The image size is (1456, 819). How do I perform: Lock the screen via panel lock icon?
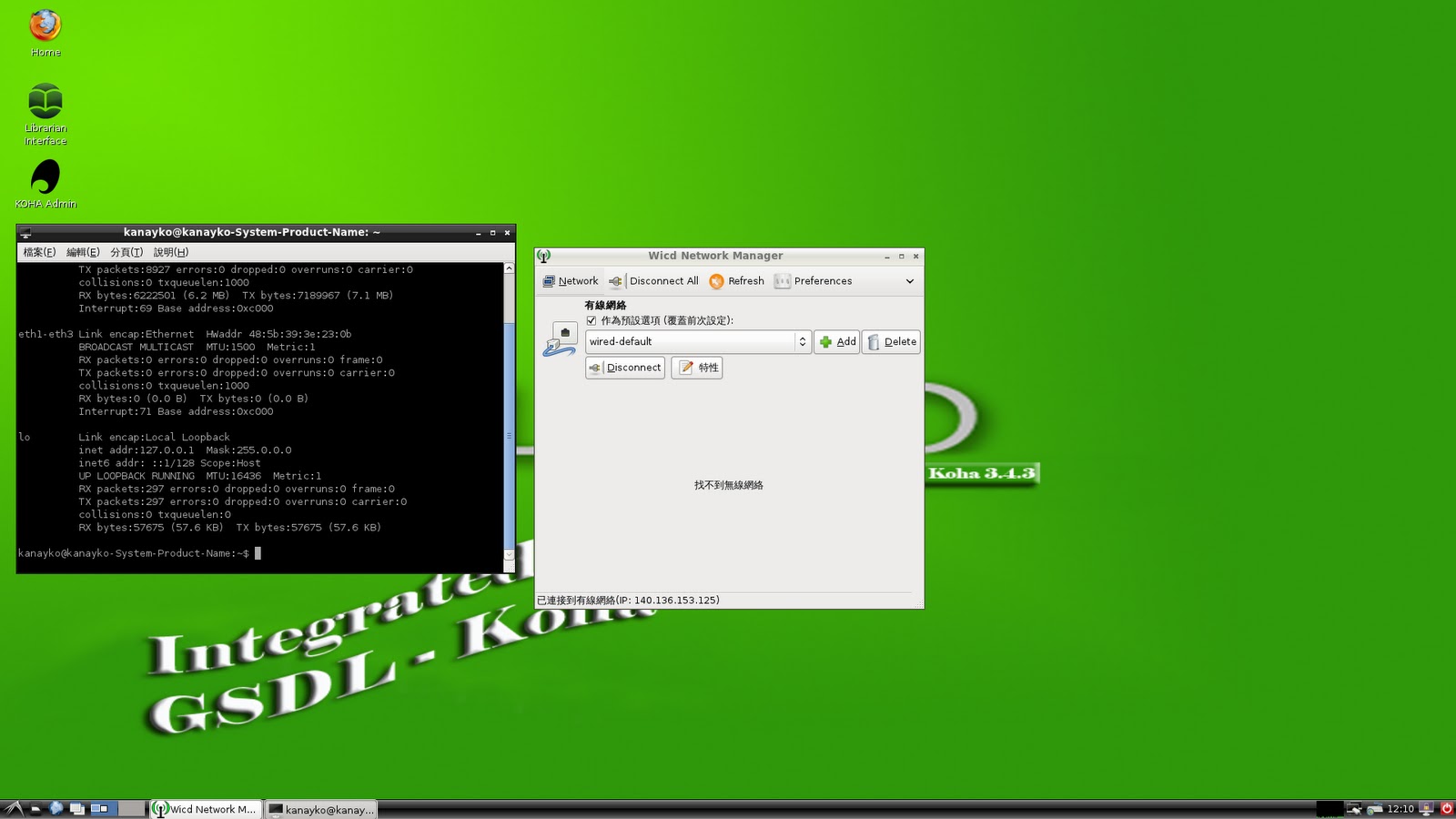[x=1427, y=809]
